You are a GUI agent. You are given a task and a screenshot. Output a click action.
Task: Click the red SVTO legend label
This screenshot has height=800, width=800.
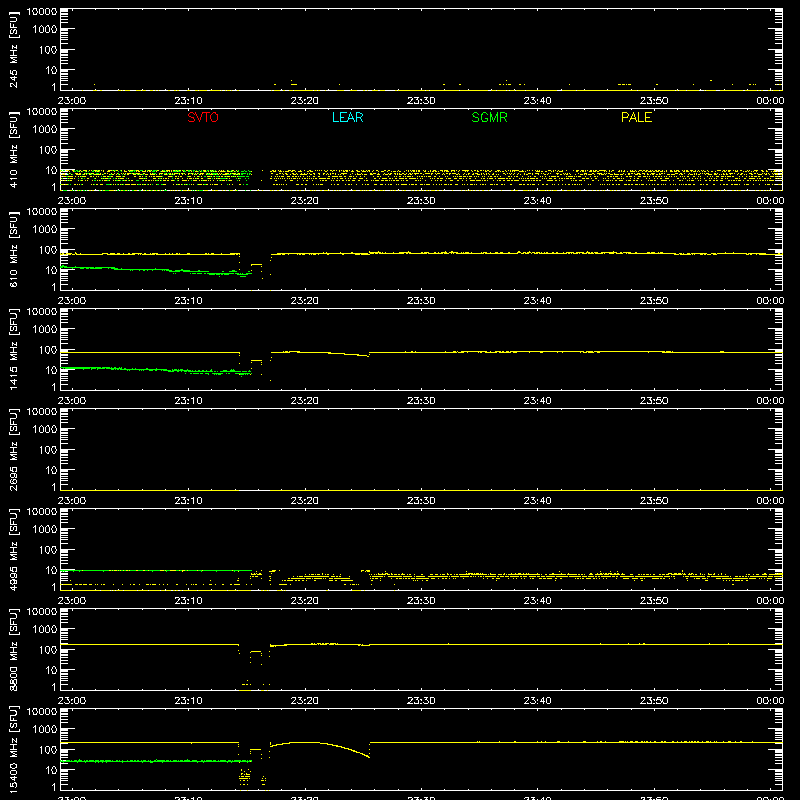pyautogui.click(x=203, y=117)
